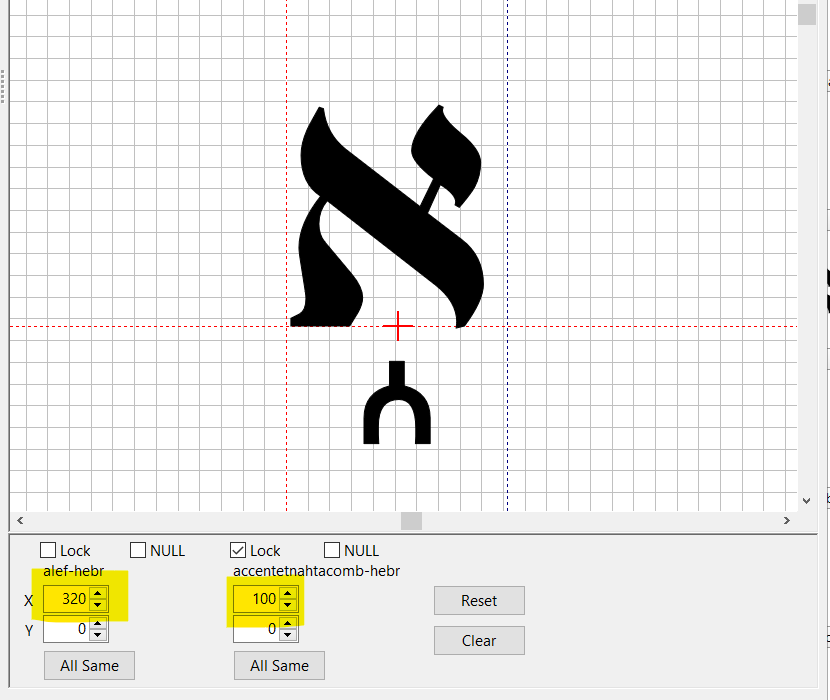Viewport: 830px width, 700px height.
Task: Click the accentetnahtacomb-hebr glyph name label
Action: click(x=317, y=571)
